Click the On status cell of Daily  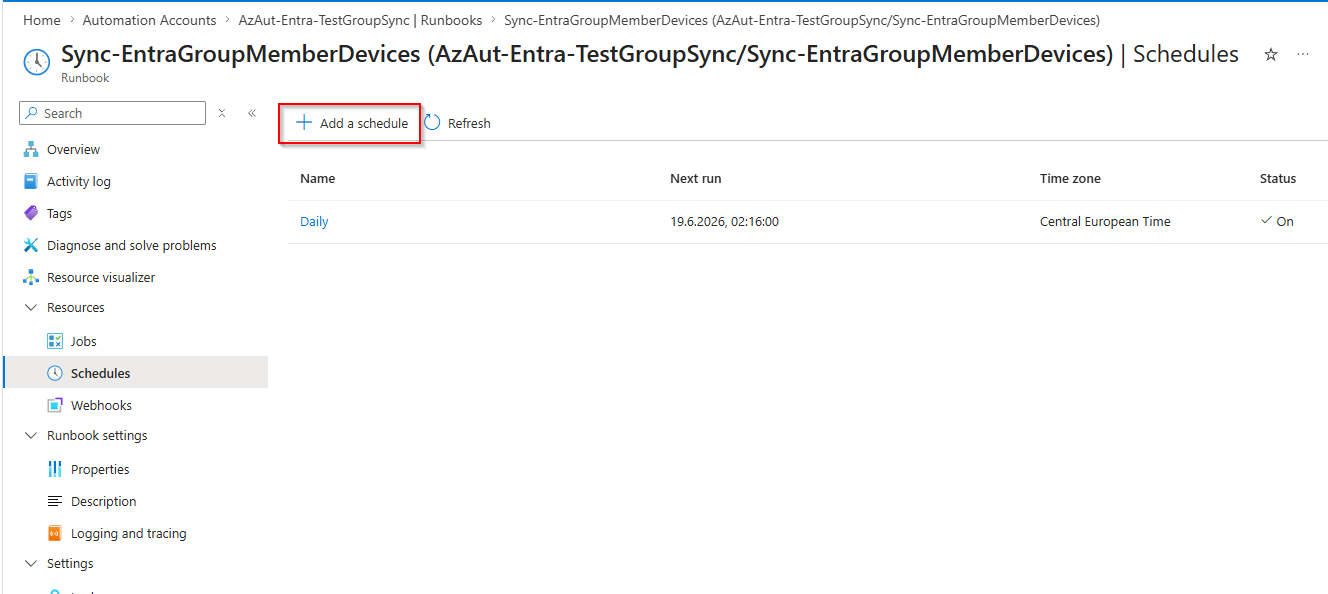pyautogui.click(x=1277, y=222)
